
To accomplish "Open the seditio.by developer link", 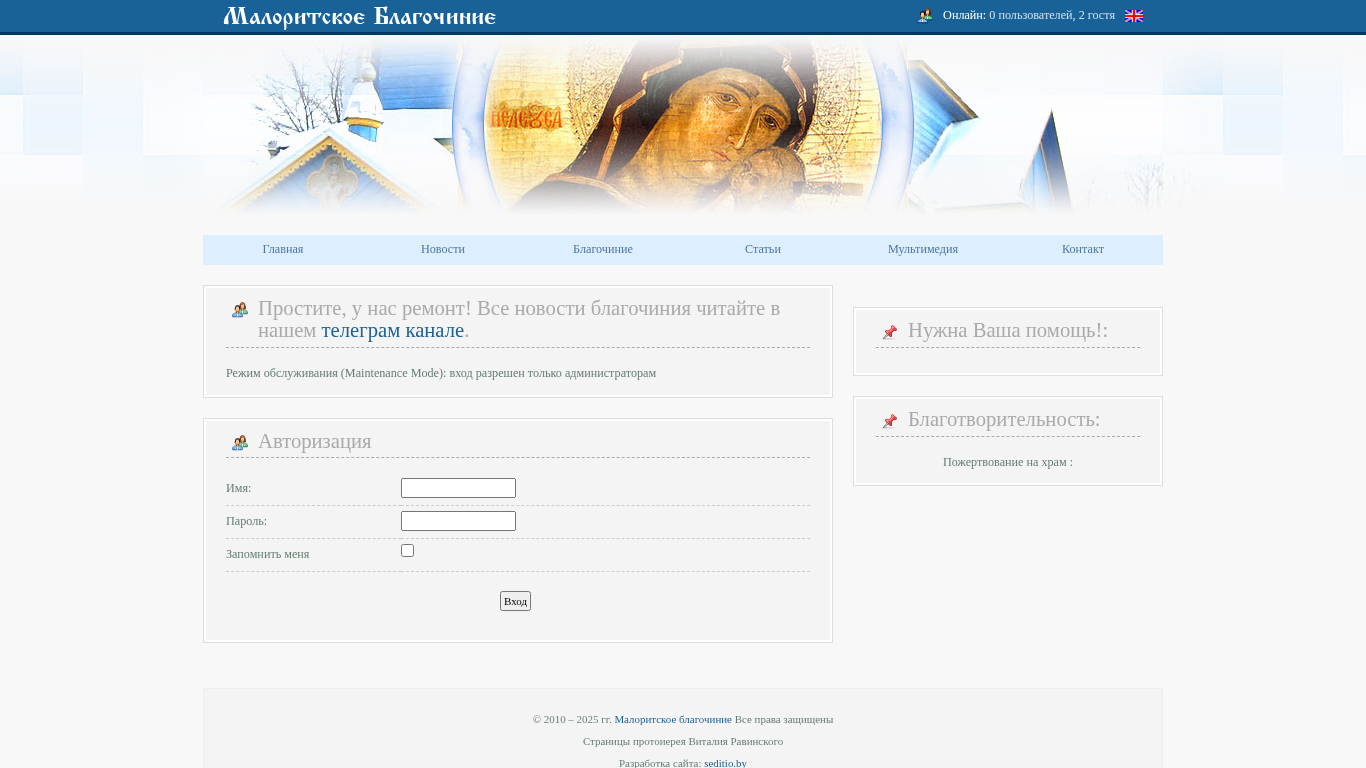I will tap(725, 763).
